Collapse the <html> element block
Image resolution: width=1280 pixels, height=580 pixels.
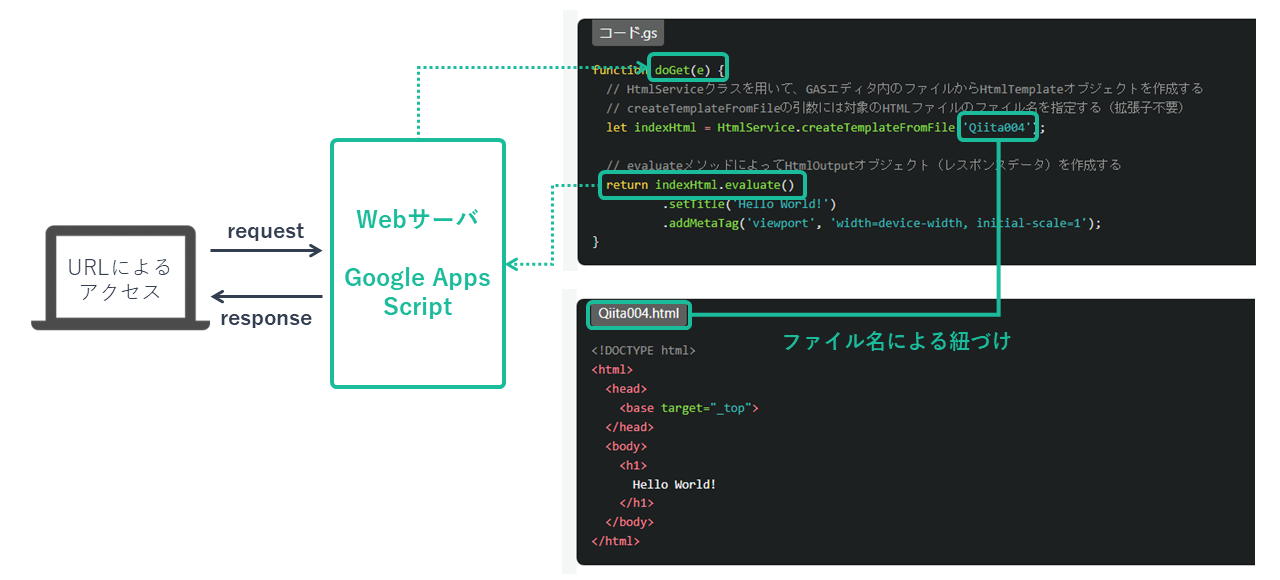click(611, 369)
